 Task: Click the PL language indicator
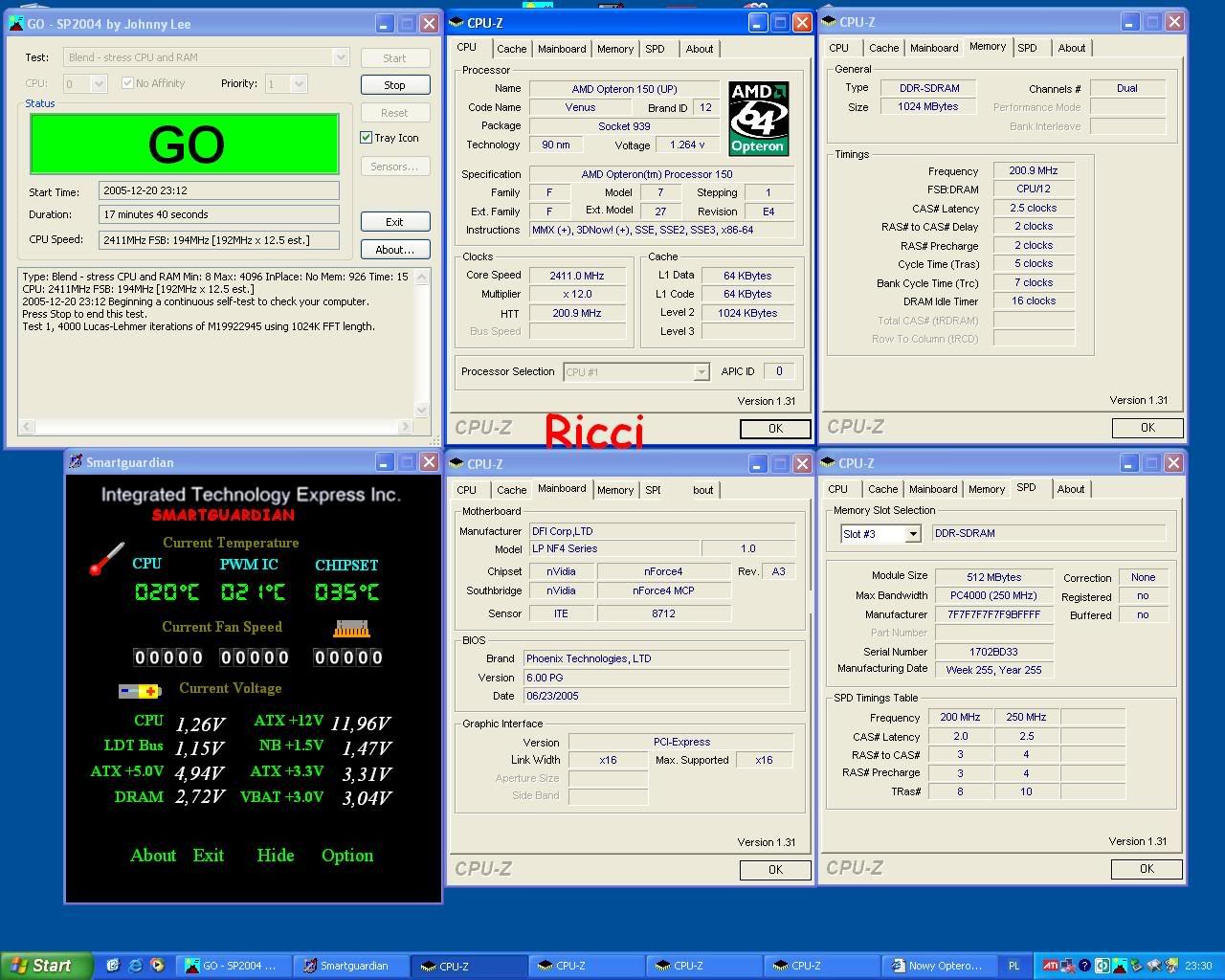tap(1015, 966)
